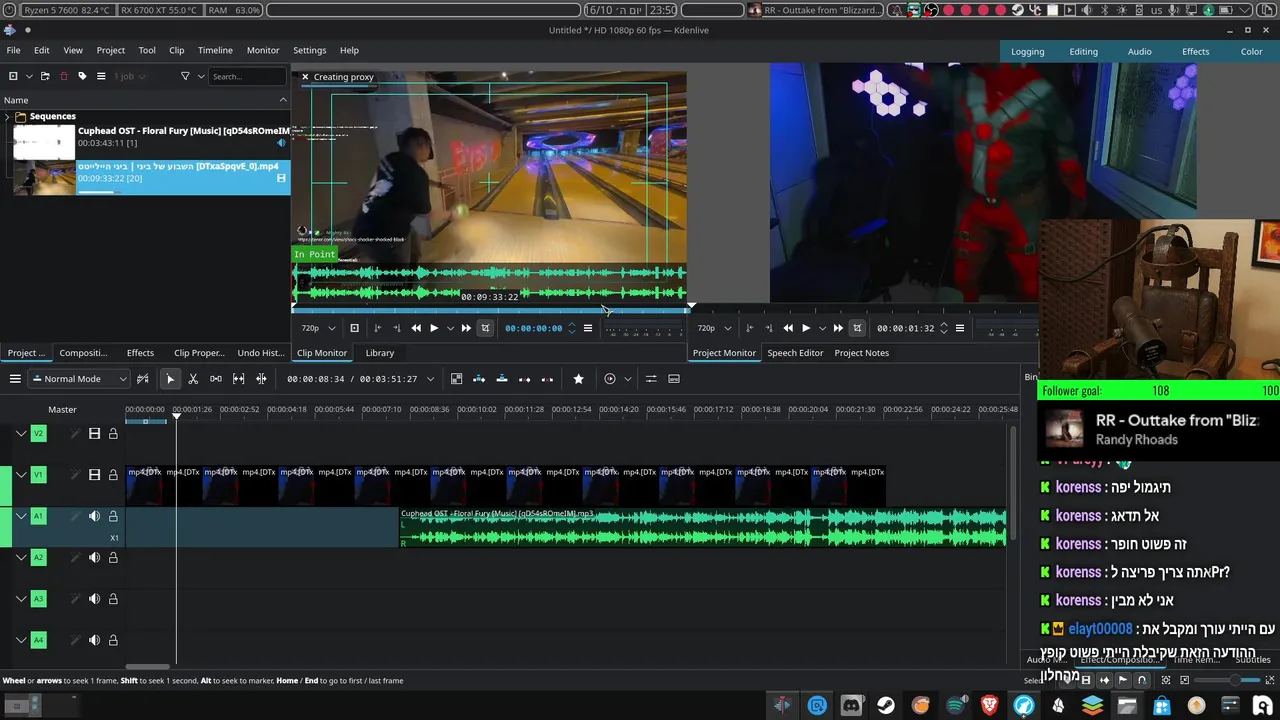
Task: Play the project monitor
Action: 806,328
